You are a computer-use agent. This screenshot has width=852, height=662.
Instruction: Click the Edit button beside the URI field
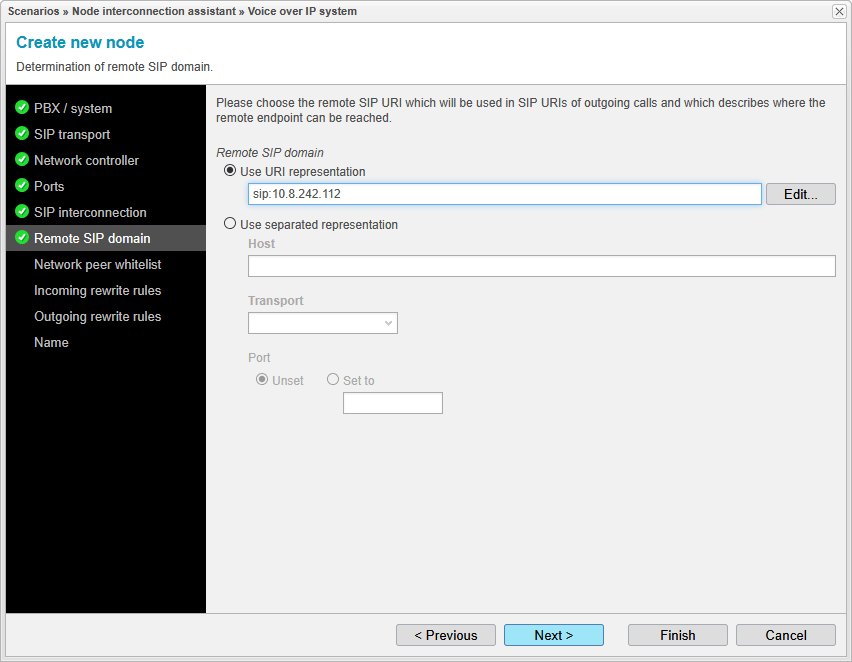coord(800,194)
